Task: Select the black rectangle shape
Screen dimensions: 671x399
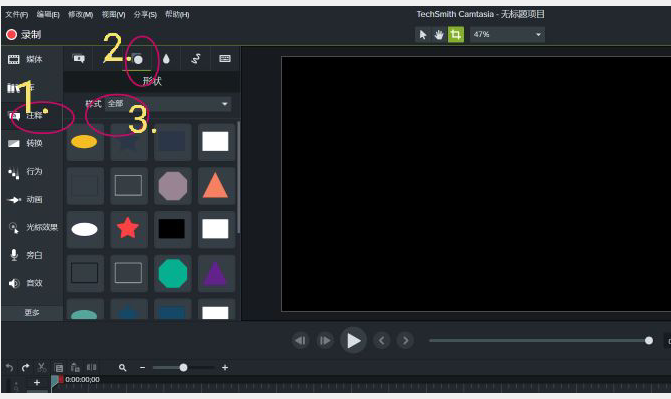Action: click(172, 229)
